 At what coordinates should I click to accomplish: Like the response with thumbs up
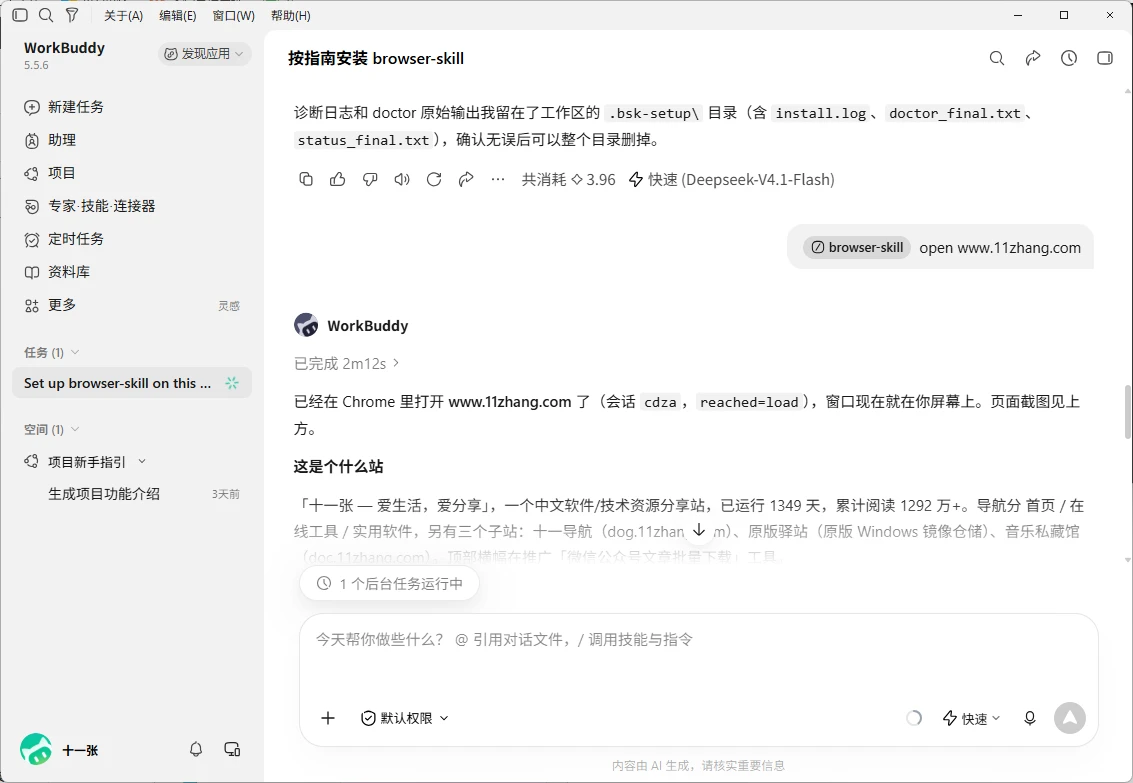[337, 179]
